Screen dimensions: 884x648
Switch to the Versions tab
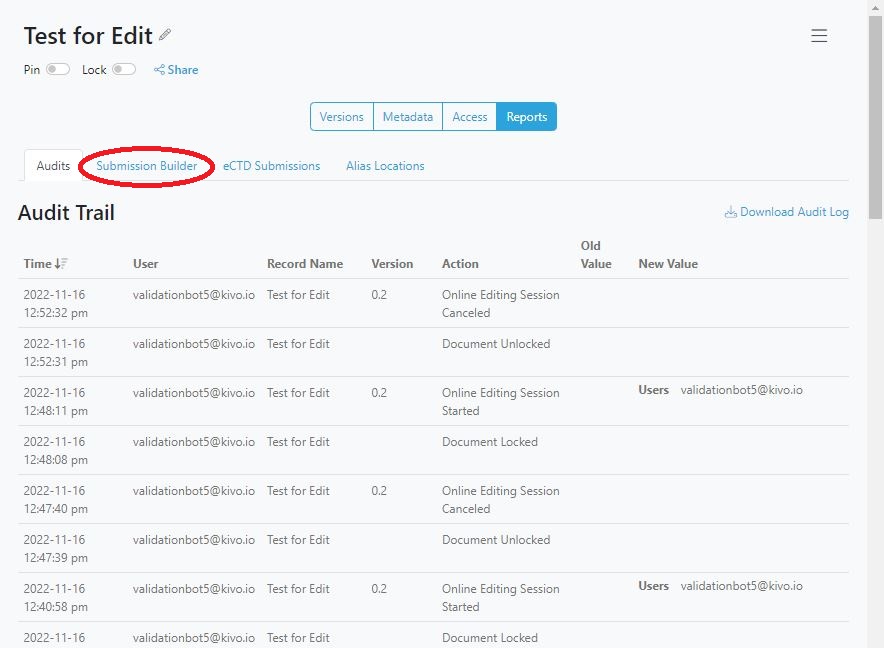341,116
